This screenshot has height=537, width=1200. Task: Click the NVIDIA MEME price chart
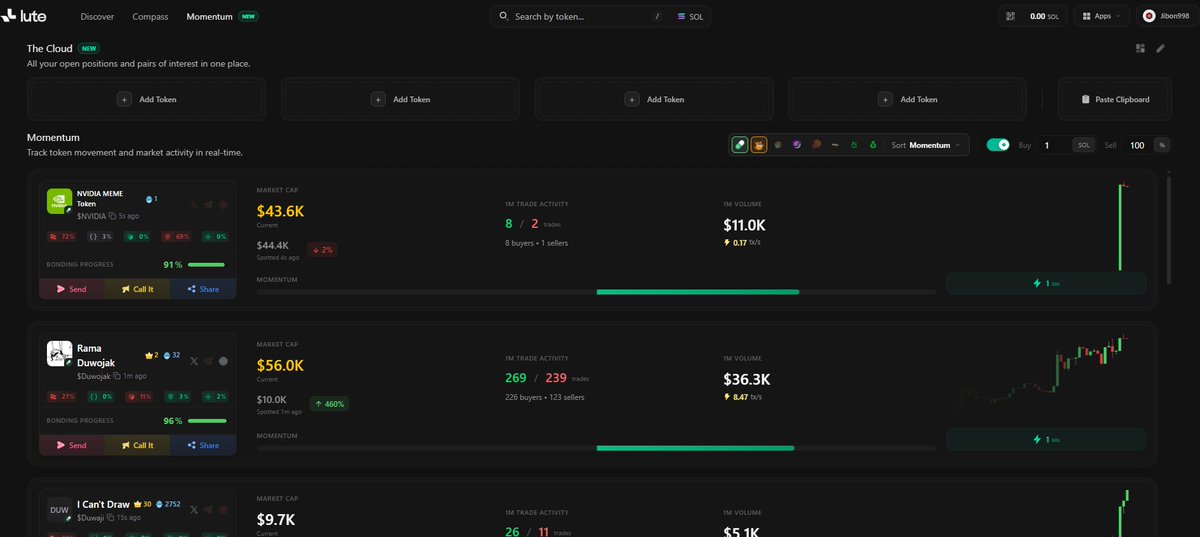click(1046, 226)
